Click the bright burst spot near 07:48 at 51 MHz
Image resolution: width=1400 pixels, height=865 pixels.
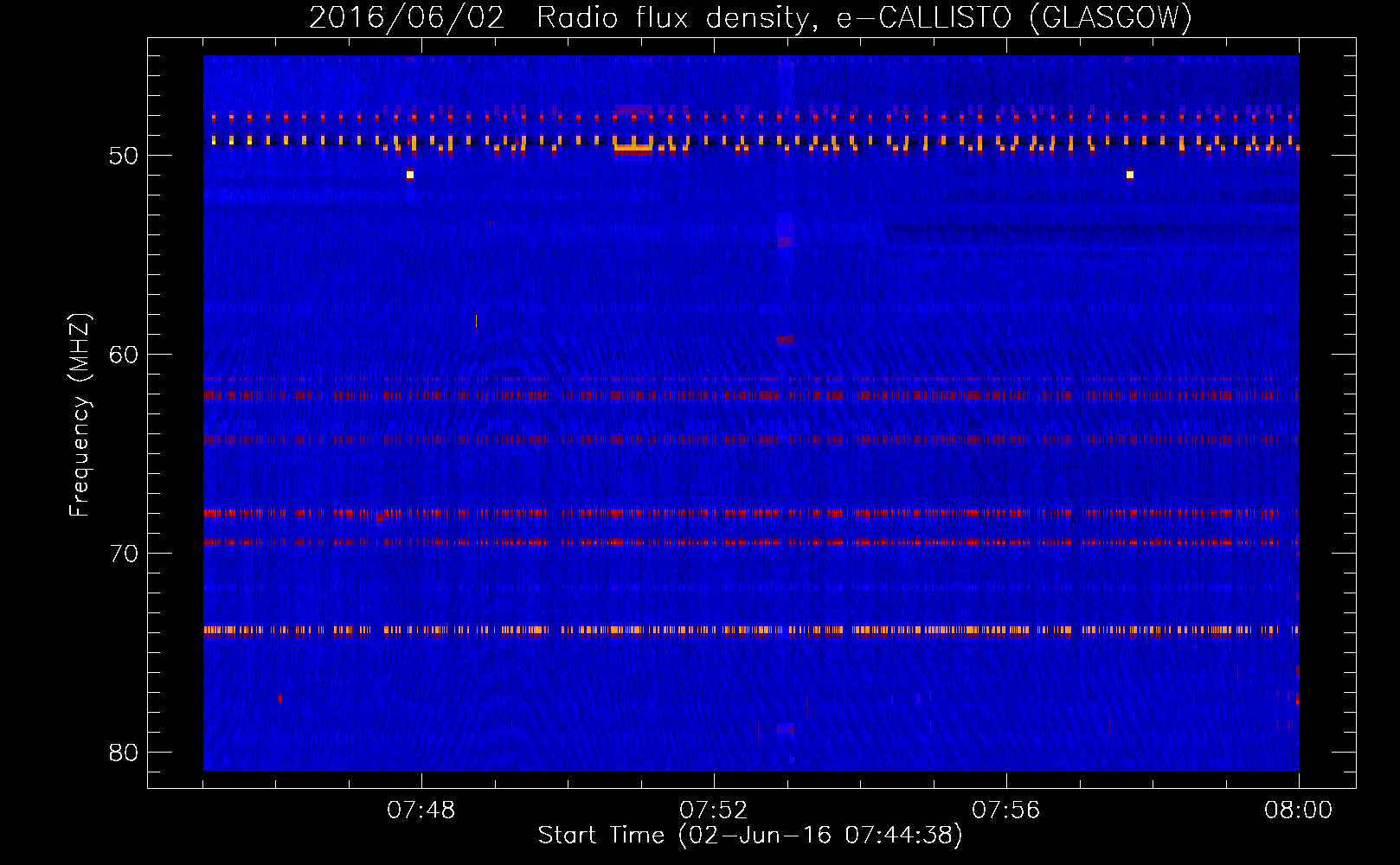tap(410, 175)
